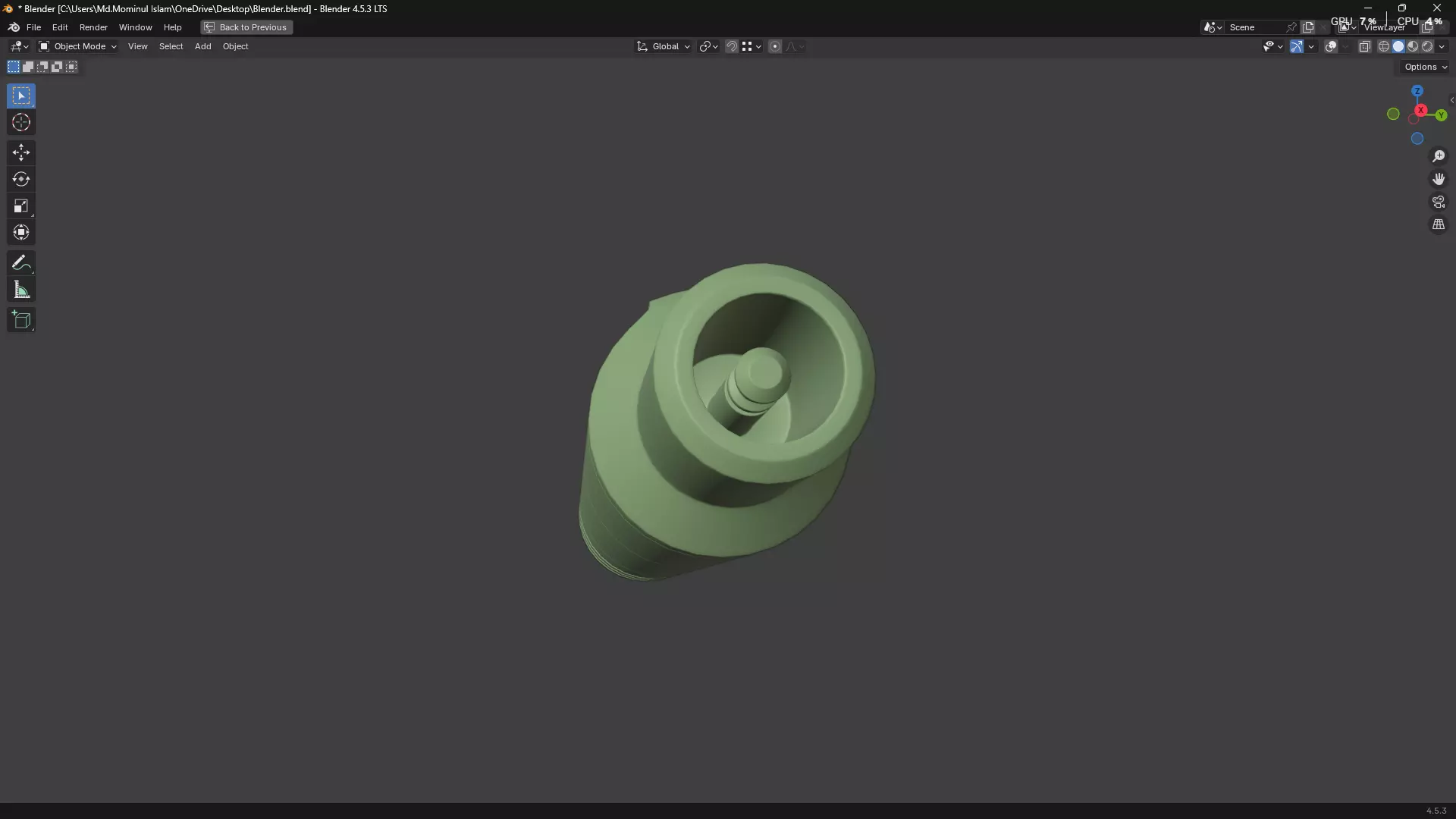Switch to orthographic grid view icon
Image resolution: width=1456 pixels, height=819 pixels.
1439,224
